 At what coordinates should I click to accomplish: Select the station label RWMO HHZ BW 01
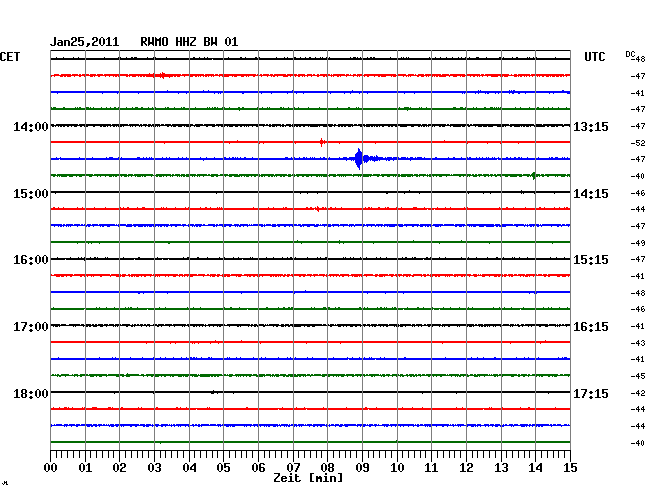click(x=189, y=42)
